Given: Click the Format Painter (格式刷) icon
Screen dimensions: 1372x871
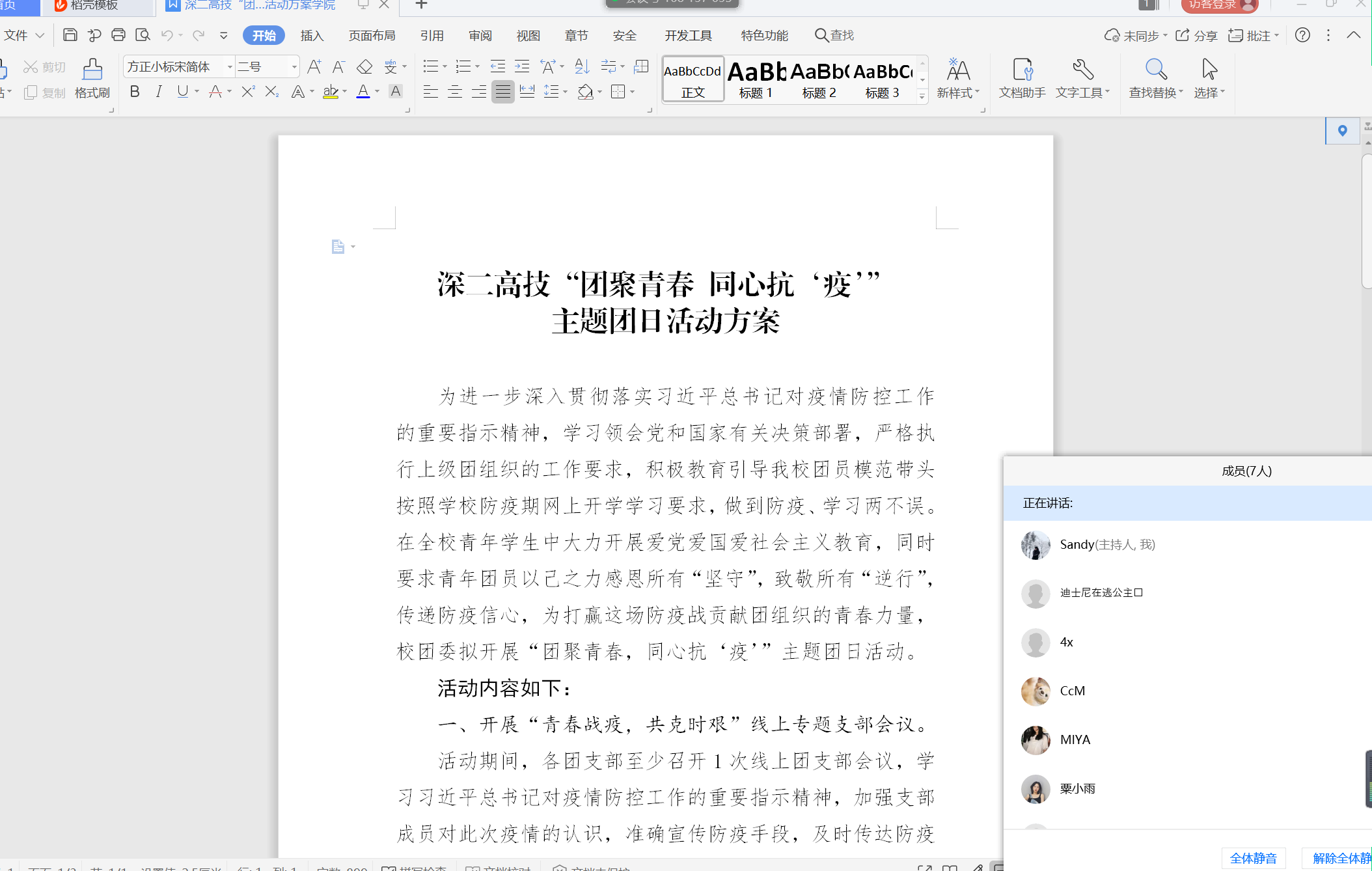Looking at the screenshot, I should tap(92, 78).
